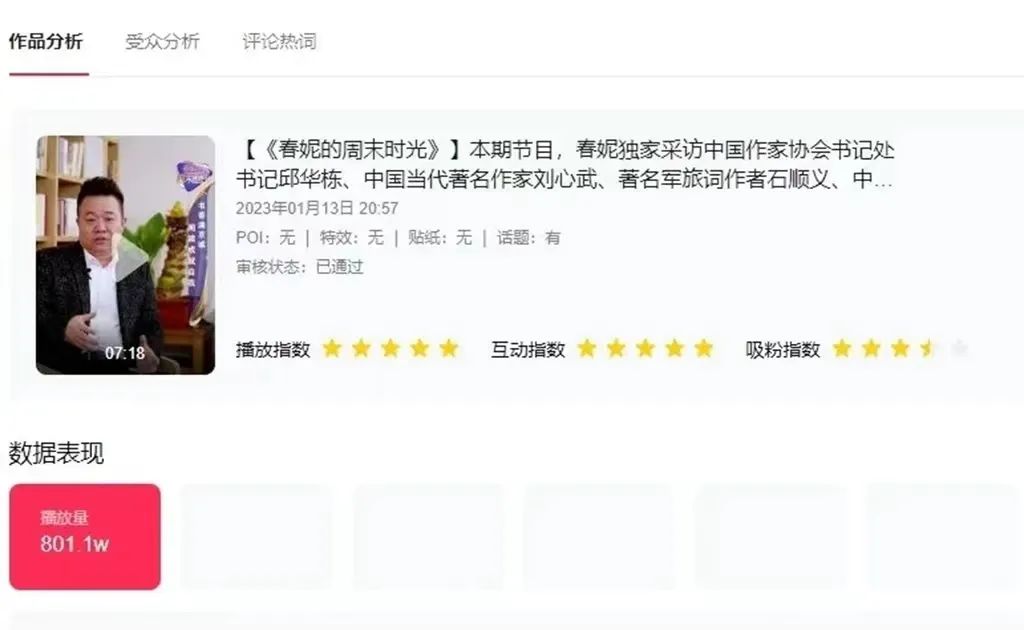Click first star of 互动指数 rating
This screenshot has height=630, width=1024.
point(587,349)
